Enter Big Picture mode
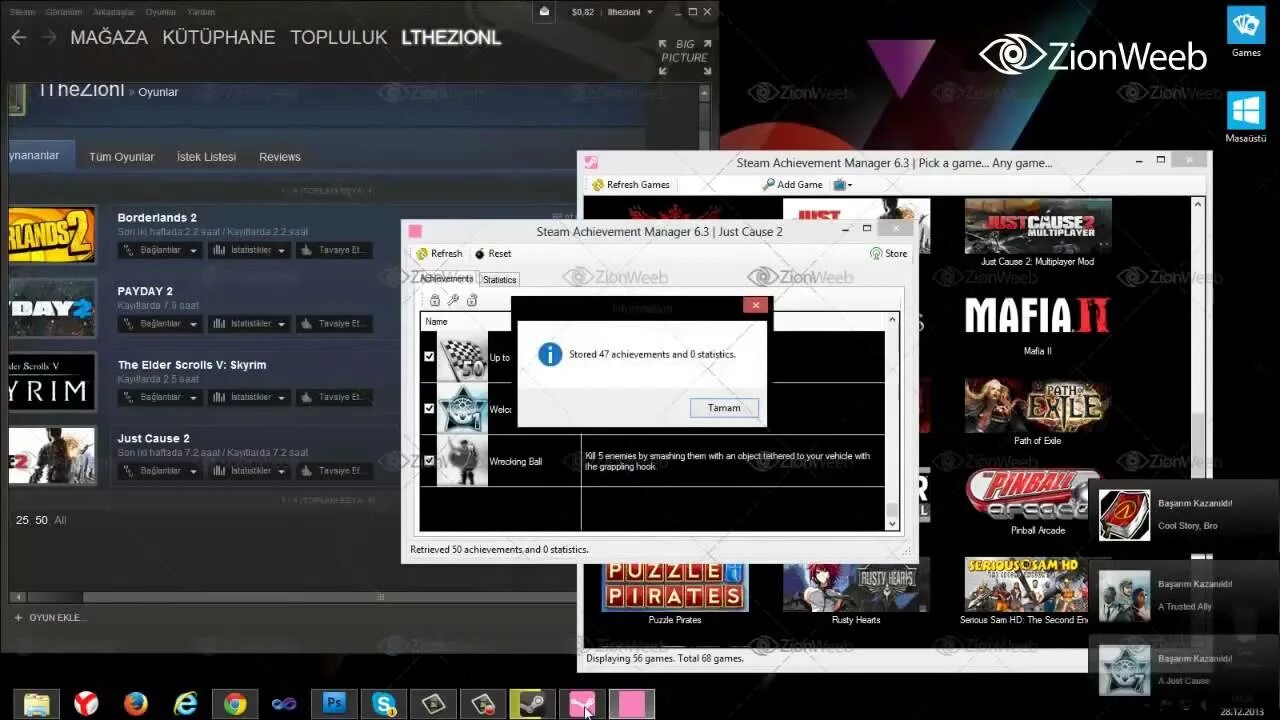The height and width of the screenshot is (720, 1280). (685, 58)
